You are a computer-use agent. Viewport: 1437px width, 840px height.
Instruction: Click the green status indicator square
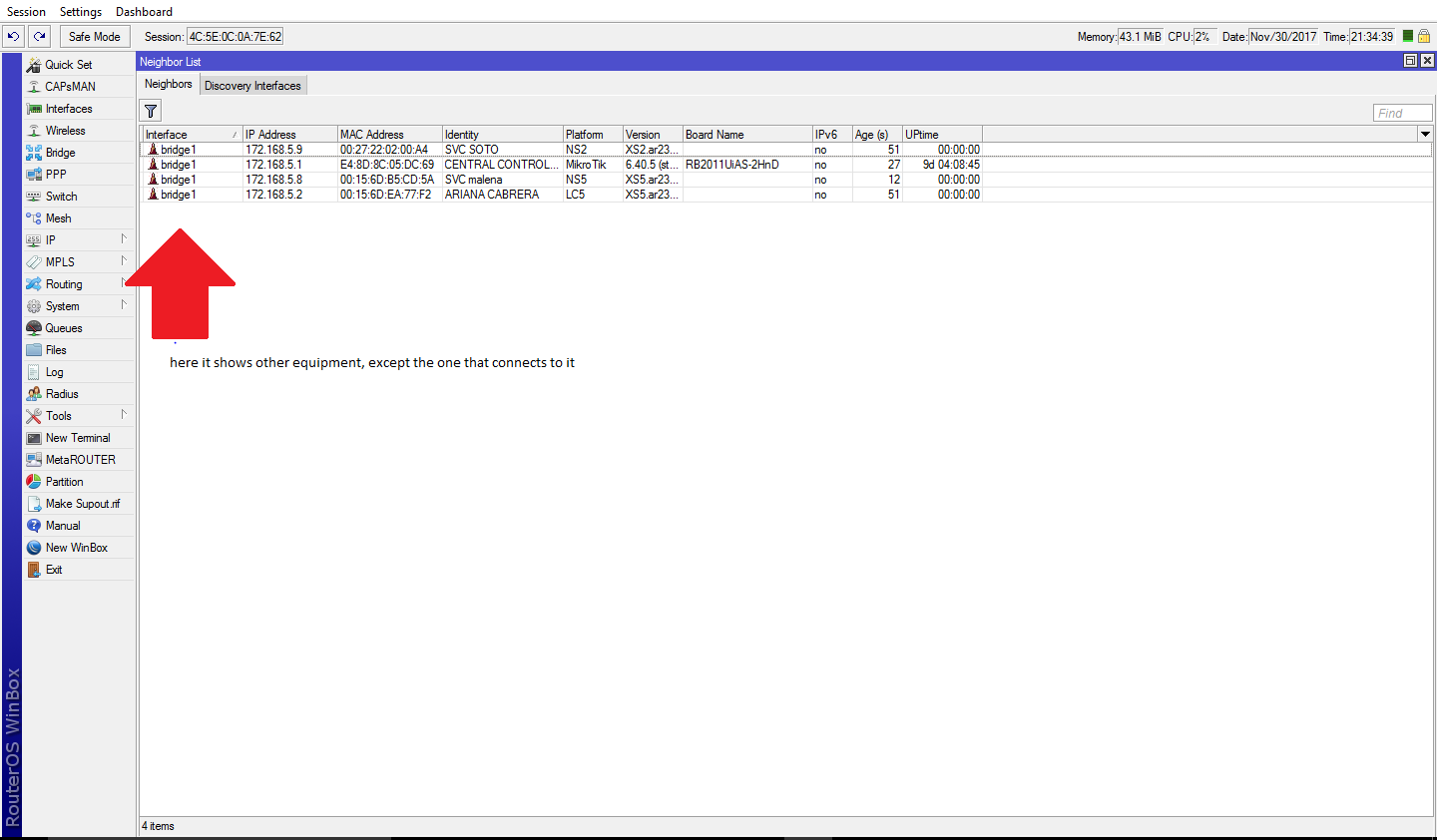point(1408,36)
